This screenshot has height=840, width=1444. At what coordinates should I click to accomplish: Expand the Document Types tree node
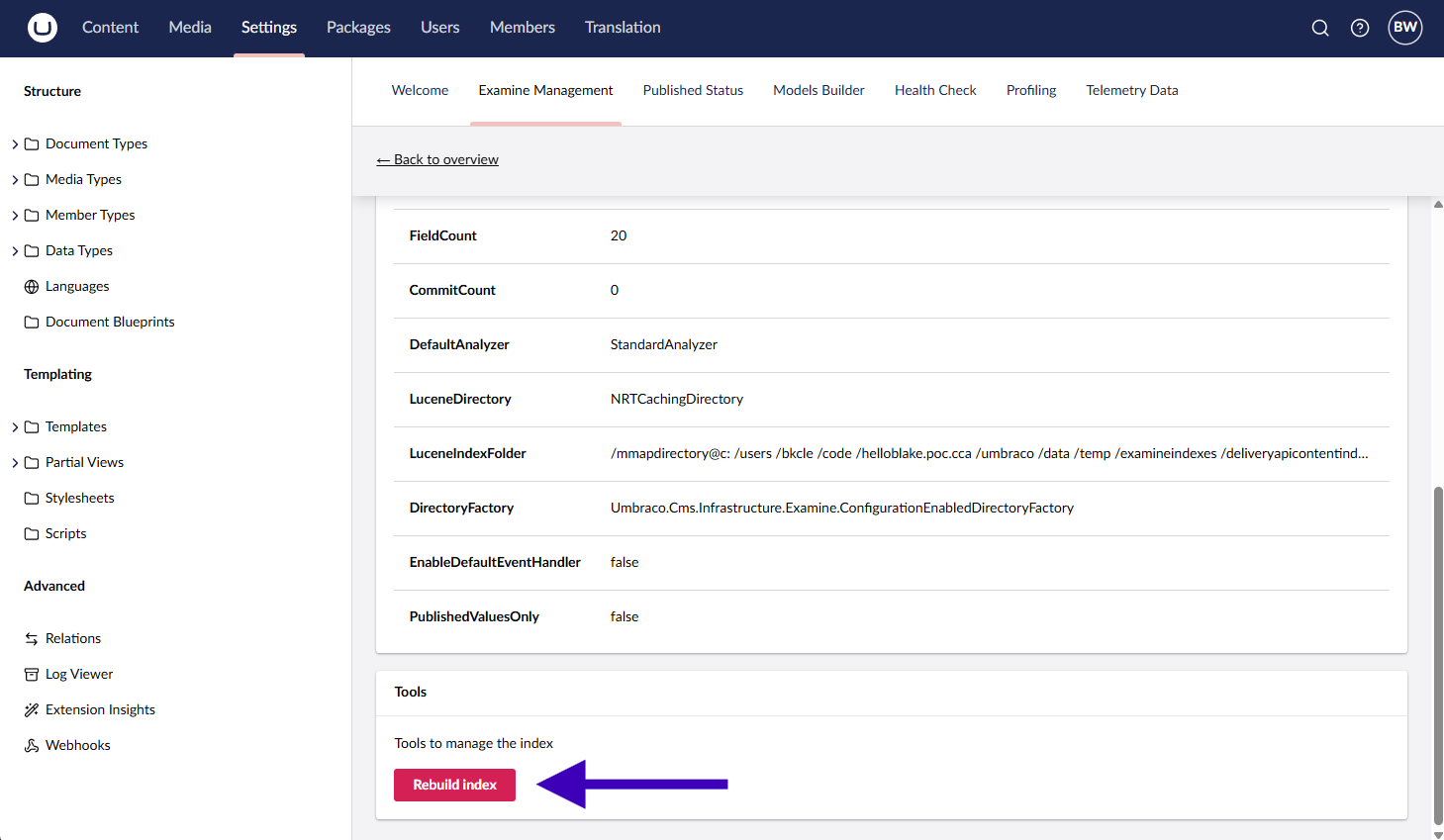point(15,144)
